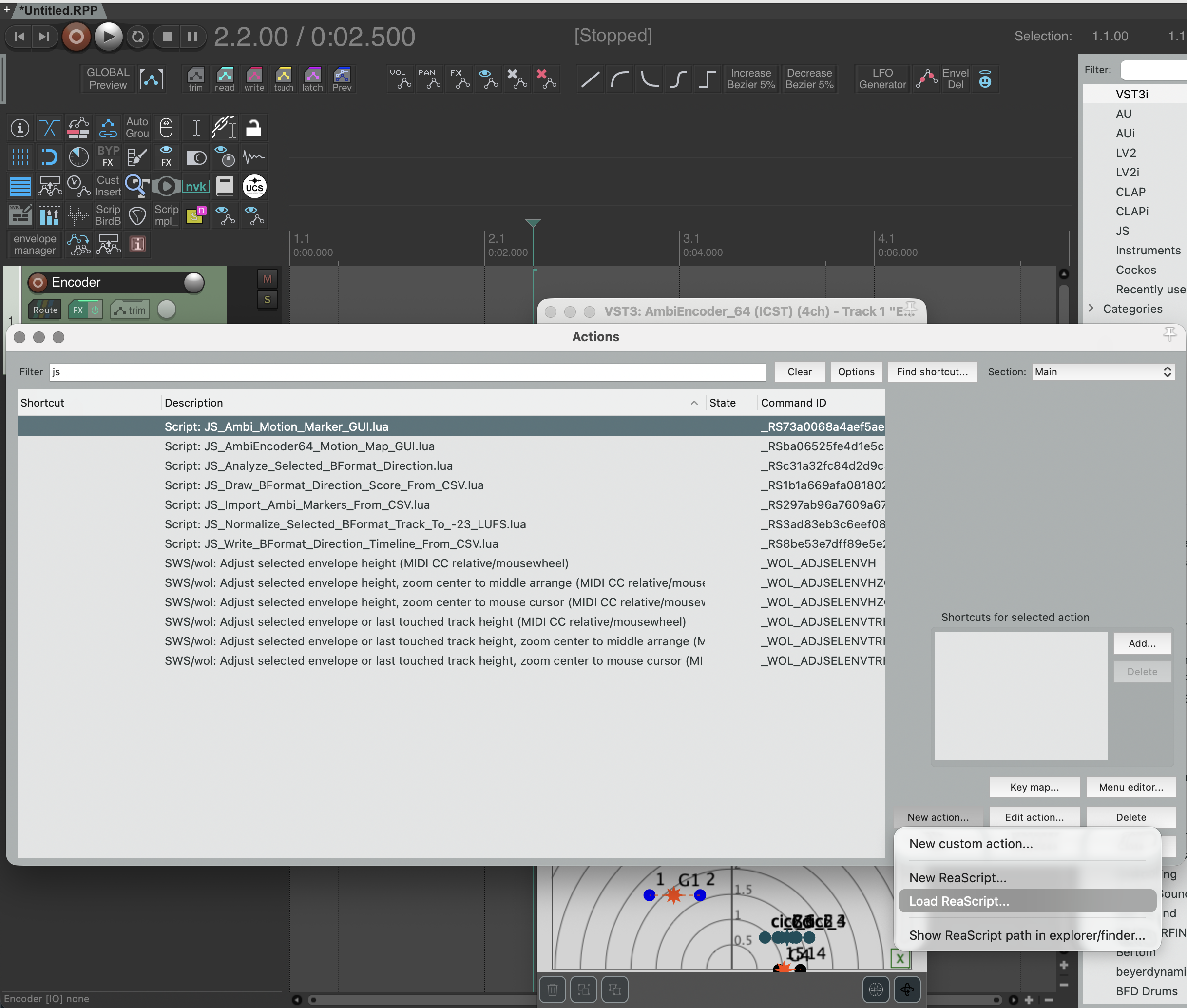1187x1008 pixels.
Task: Click the metronome clock icon
Action: tap(78, 157)
